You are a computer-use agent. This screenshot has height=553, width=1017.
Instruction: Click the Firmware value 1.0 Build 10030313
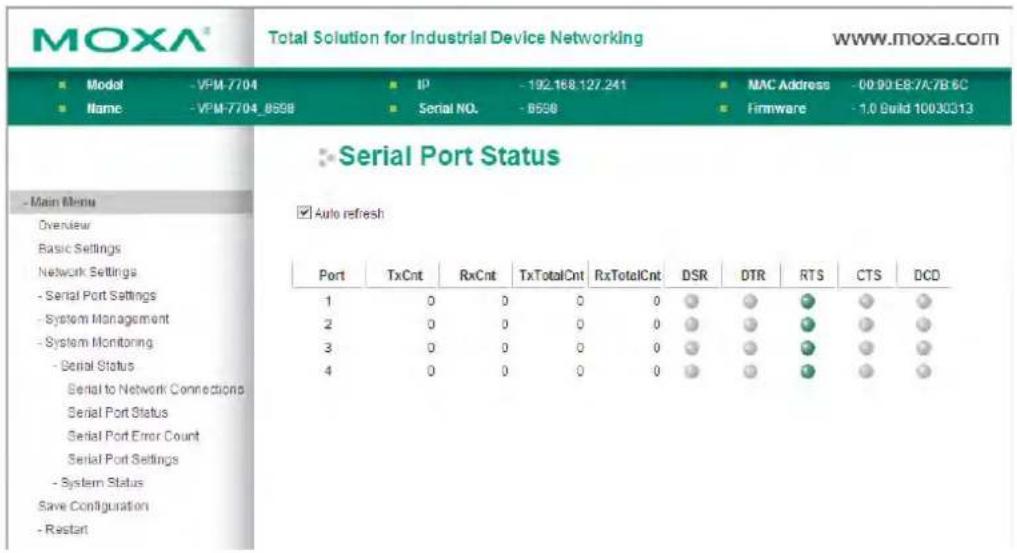(916, 108)
